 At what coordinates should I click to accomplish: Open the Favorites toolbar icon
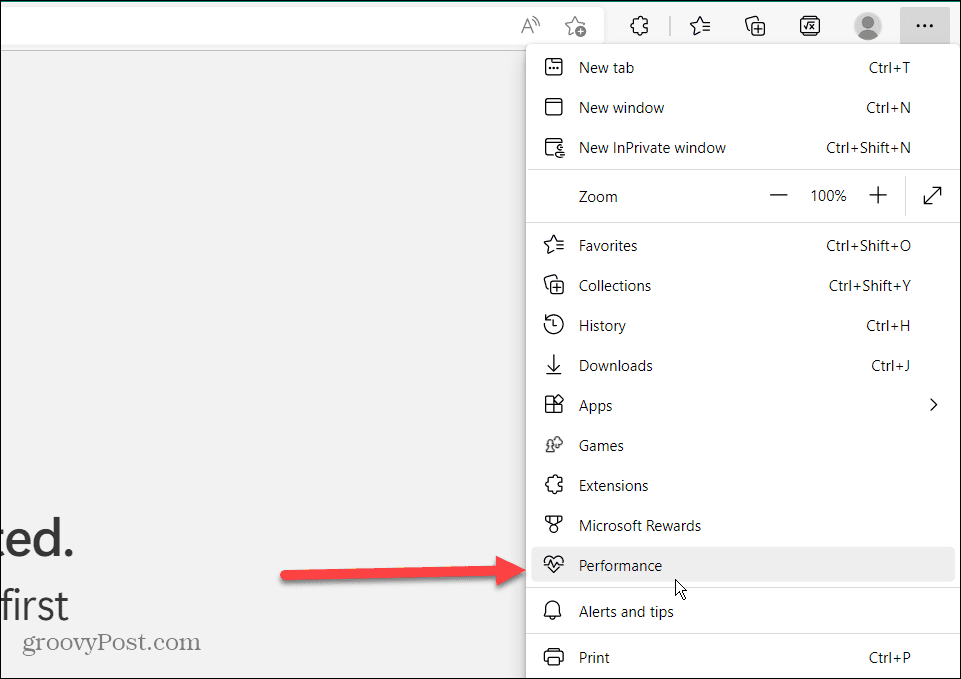tap(700, 26)
